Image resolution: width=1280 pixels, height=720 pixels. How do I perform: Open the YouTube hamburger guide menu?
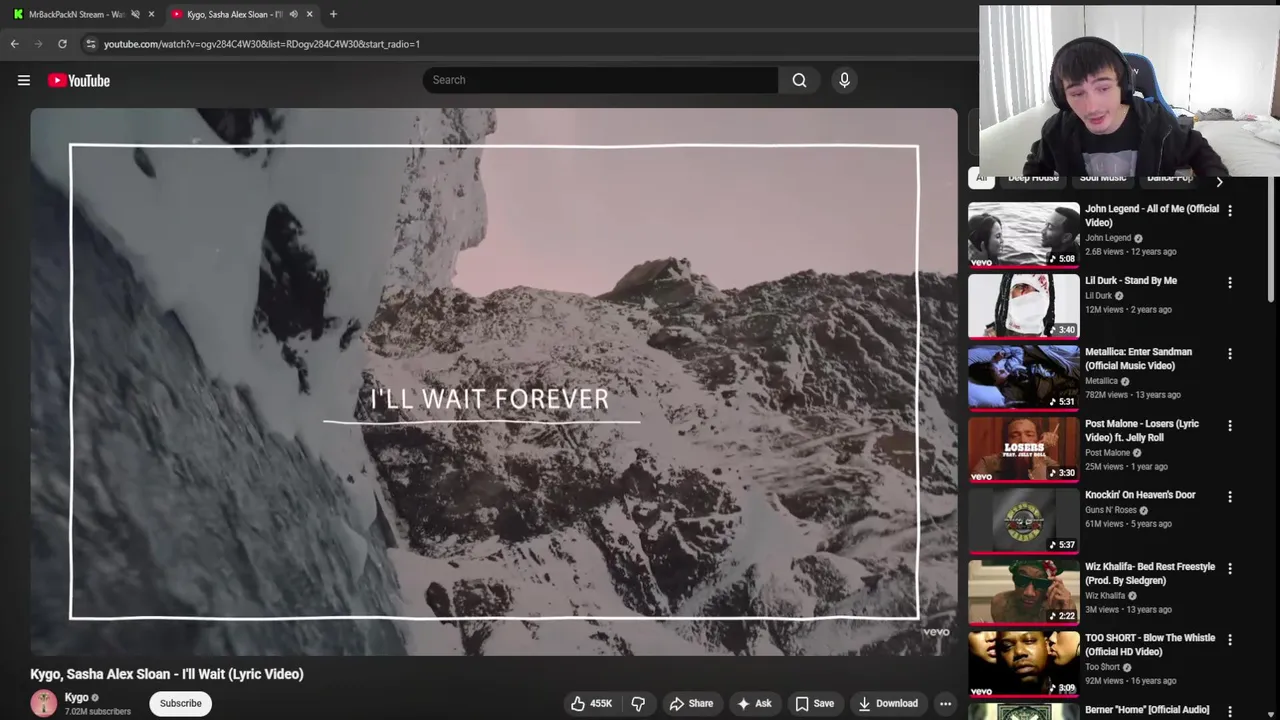[x=24, y=81]
